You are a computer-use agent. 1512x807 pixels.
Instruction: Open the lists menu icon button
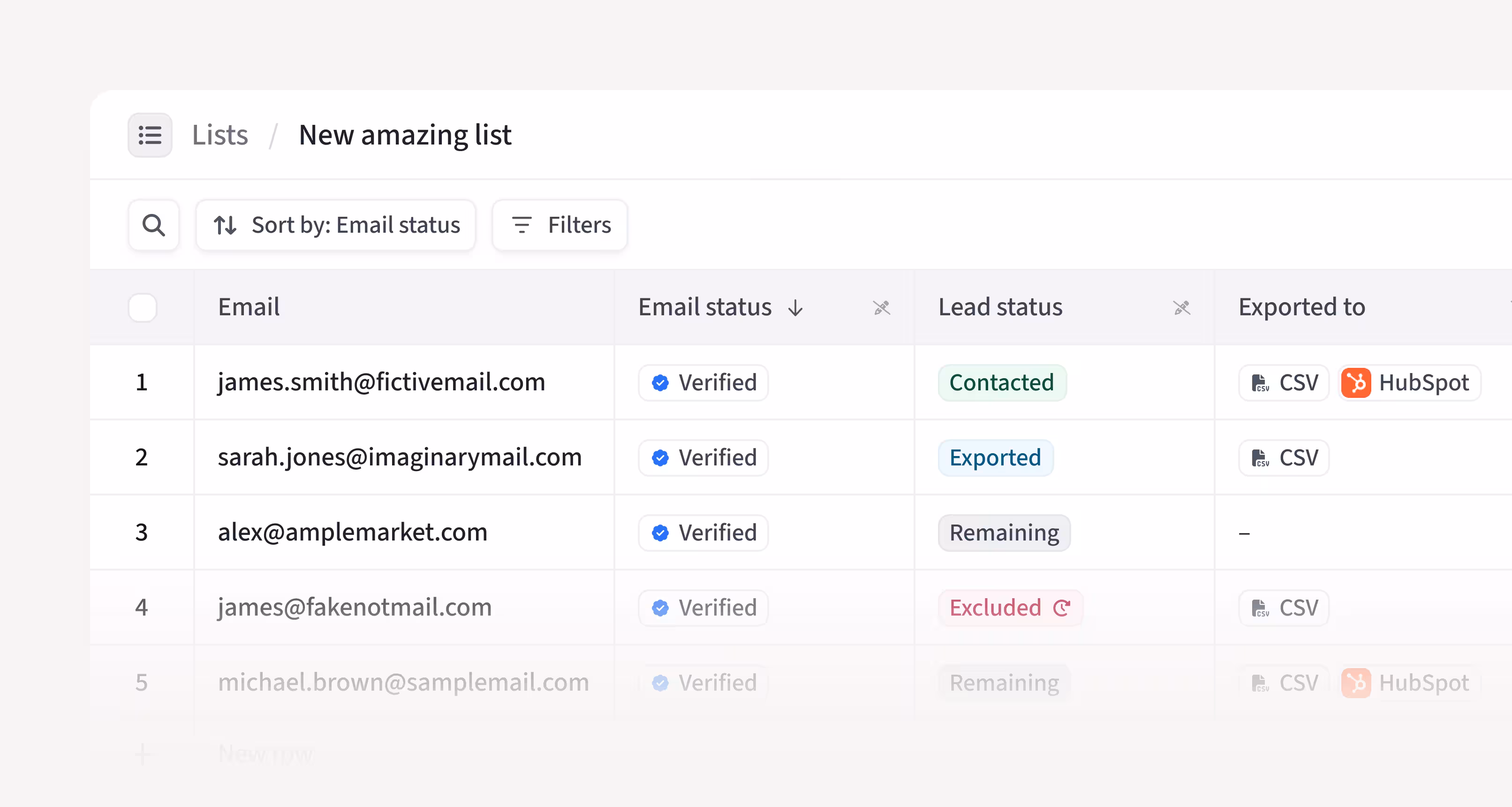150,135
